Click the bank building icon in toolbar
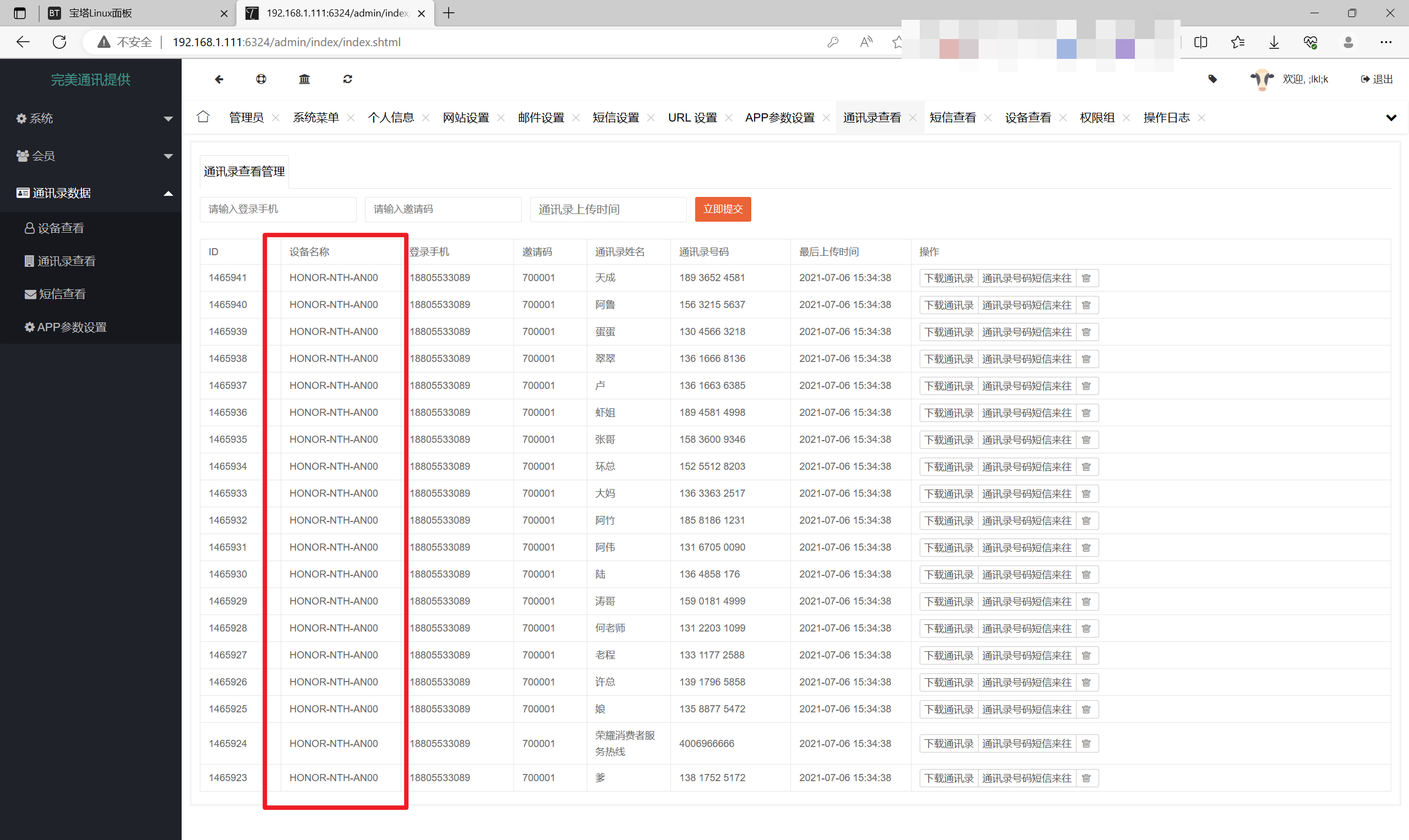1409x840 pixels. point(304,79)
